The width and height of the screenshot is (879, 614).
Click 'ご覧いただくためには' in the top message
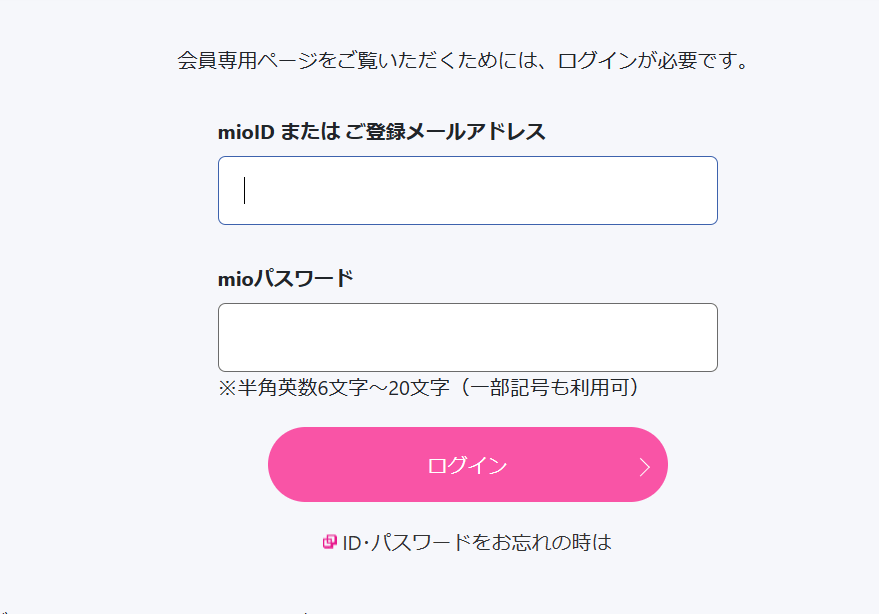tap(435, 60)
